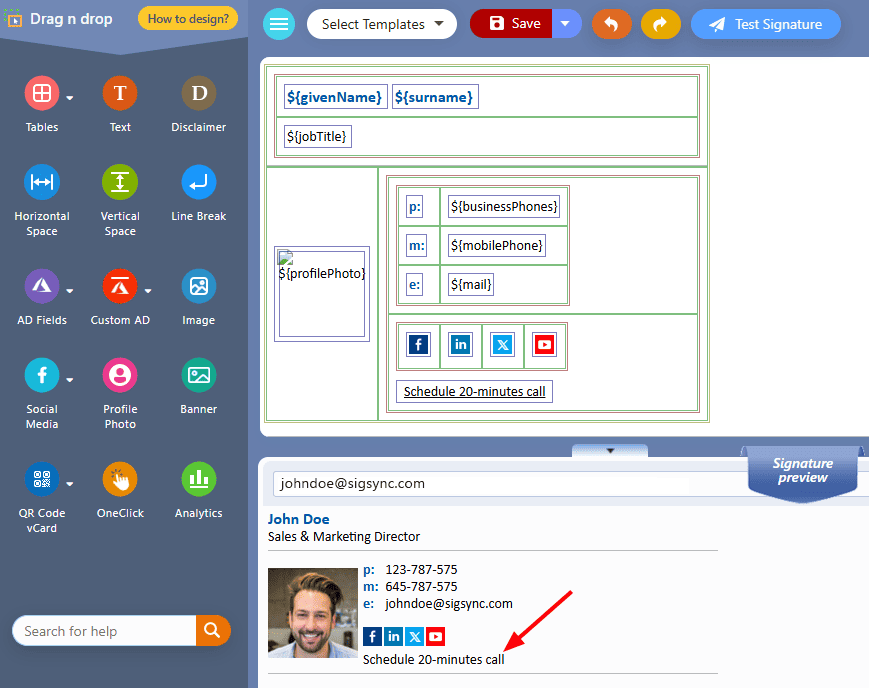Image resolution: width=869 pixels, height=688 pixels.
Task: Expand the Save options arrow
Action: click(566, 24)
